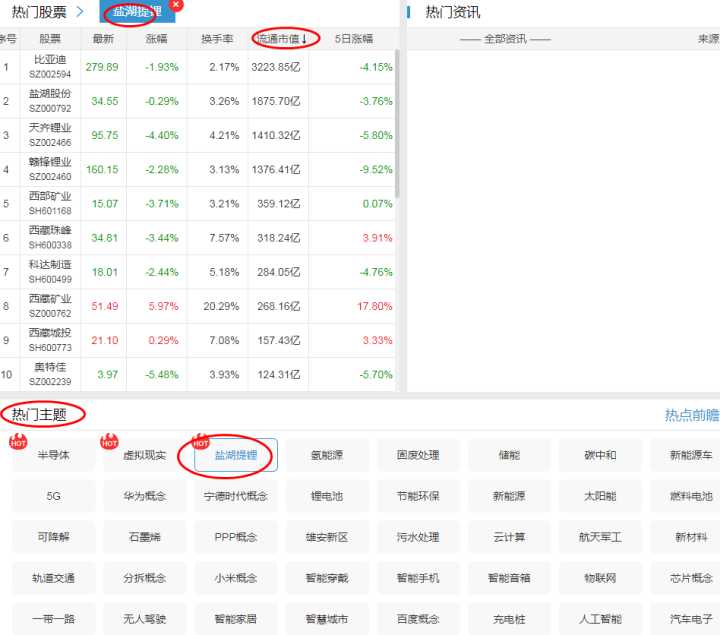
Task: Select the 盐湖提锂 hot theme button
Action: pos(236,455)
